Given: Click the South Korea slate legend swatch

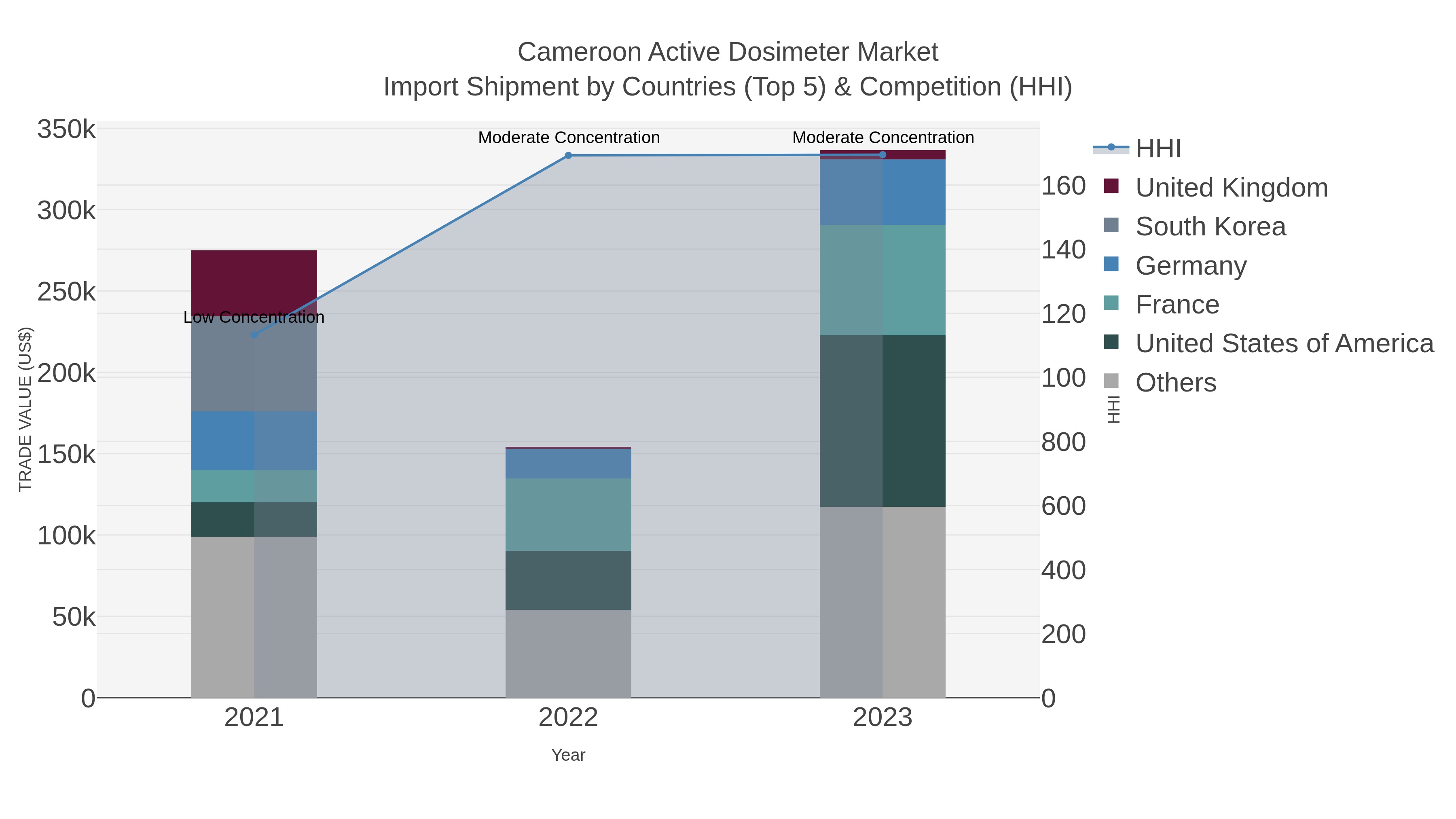Looking at the screenshot, I should [1111, 225].
